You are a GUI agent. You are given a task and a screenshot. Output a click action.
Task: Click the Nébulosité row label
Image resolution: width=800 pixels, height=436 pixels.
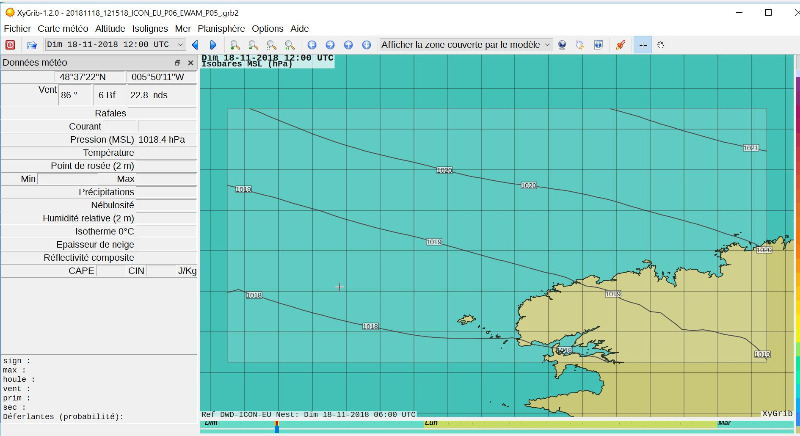112,205
